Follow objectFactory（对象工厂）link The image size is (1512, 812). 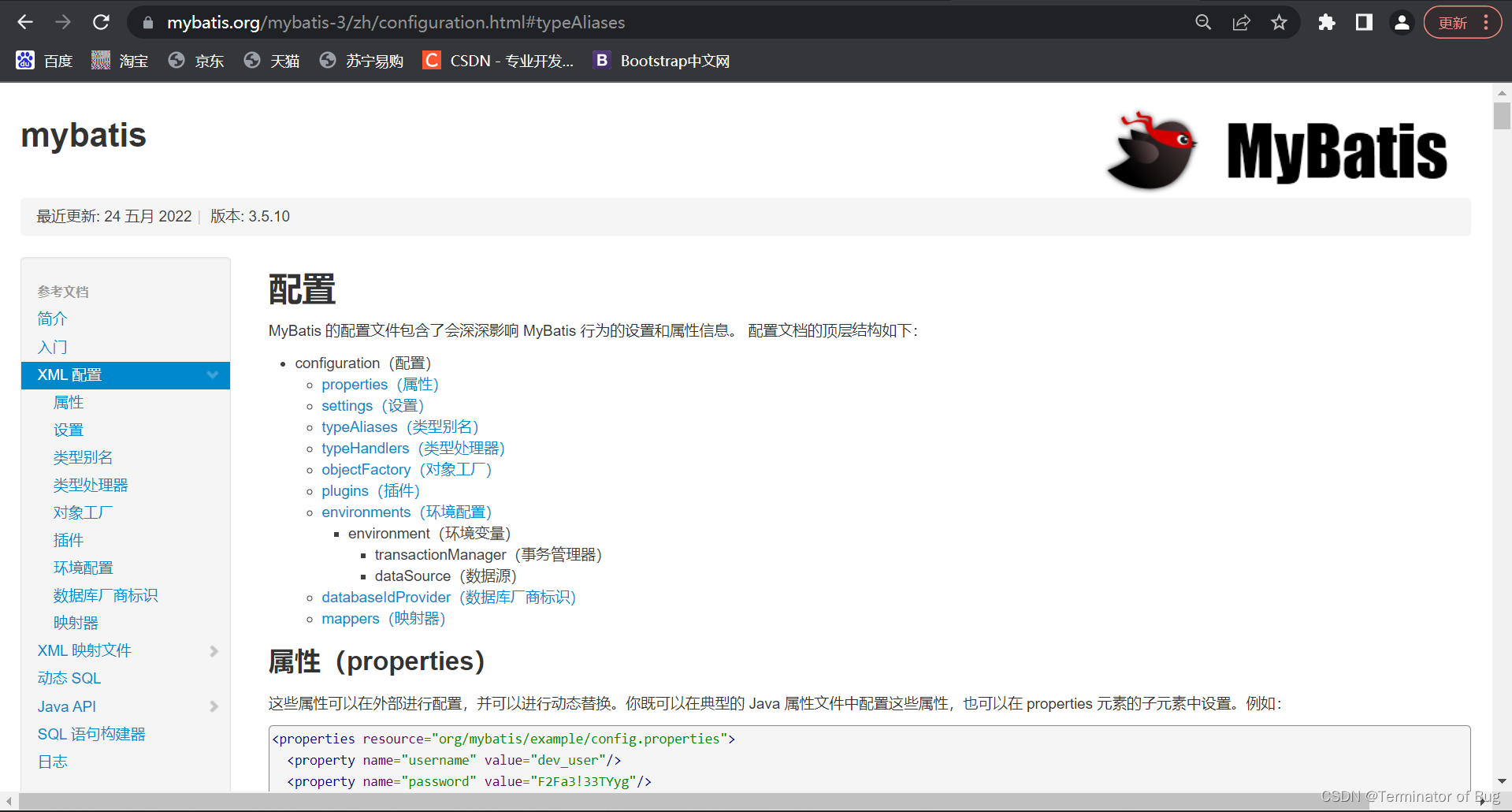click(407, 470)
